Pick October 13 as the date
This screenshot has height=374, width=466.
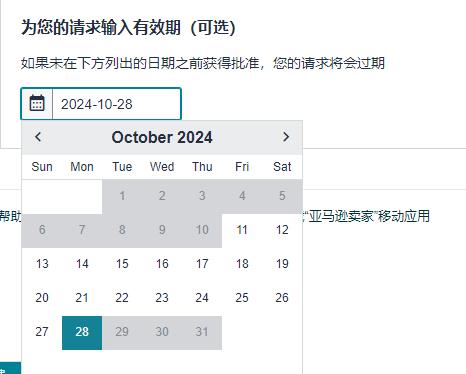(x=42, y=264)
